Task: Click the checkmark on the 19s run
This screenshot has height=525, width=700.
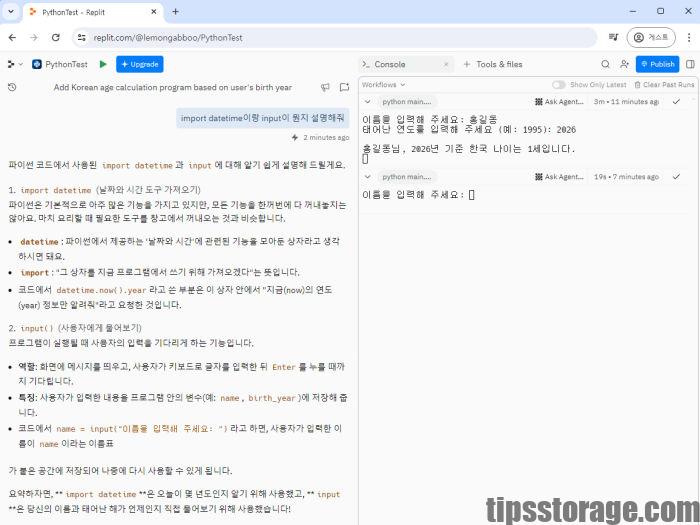Action: 676,177
